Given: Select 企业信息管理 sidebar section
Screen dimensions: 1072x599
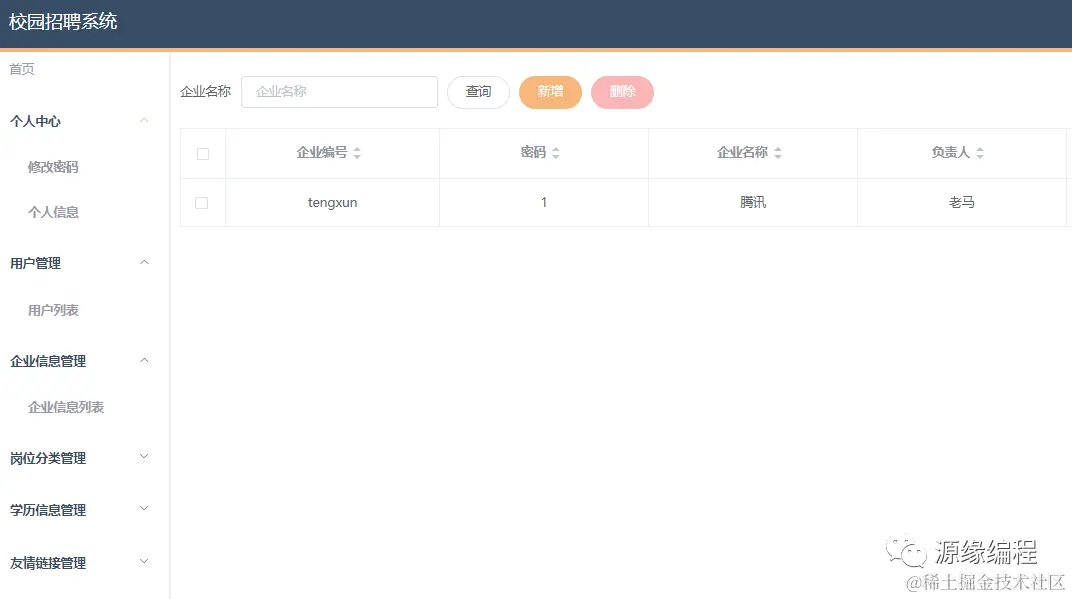Looking at the screenshot, I should (x=48, y=361).
